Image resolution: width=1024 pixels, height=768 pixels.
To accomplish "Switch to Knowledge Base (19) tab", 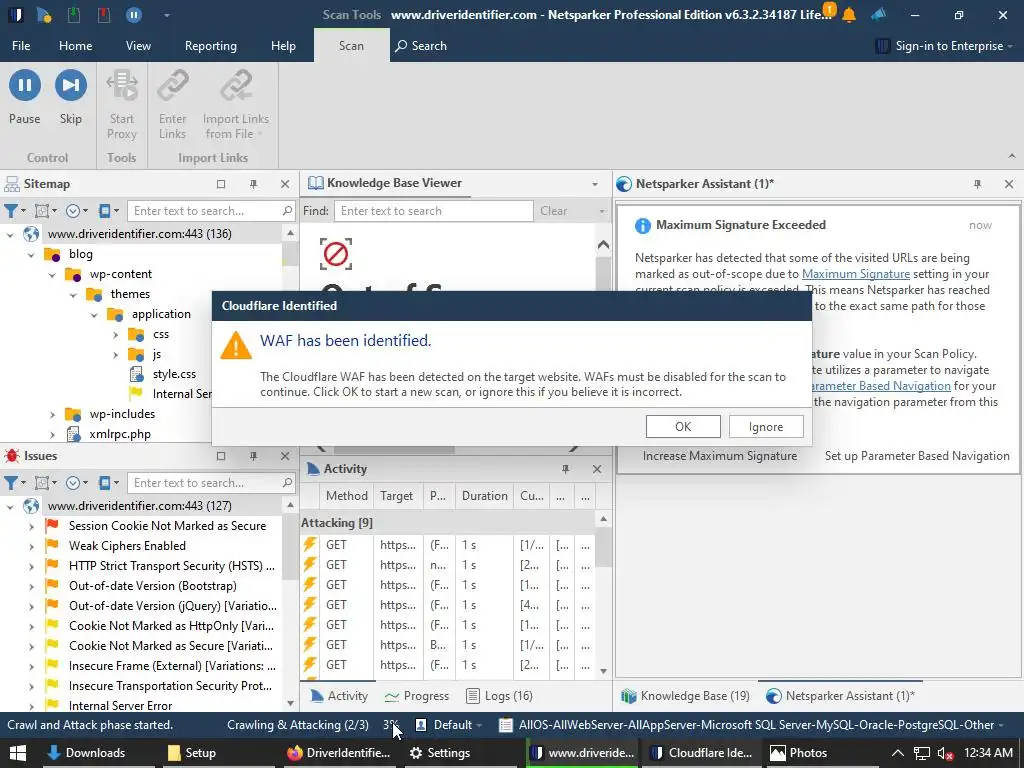I will pyautogui.click(x=686, y=696).
